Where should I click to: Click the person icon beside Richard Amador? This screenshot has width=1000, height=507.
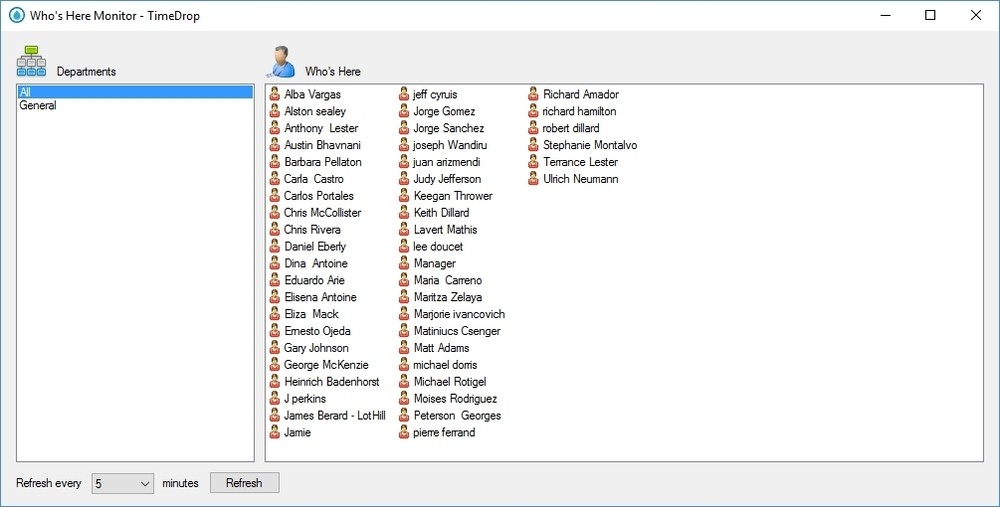pos(534,95)
